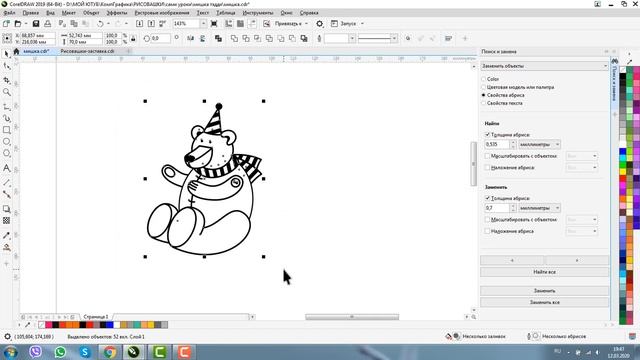Select the Crop tool
The height and width of the screenshot is (360, 640).
(7, 80)
